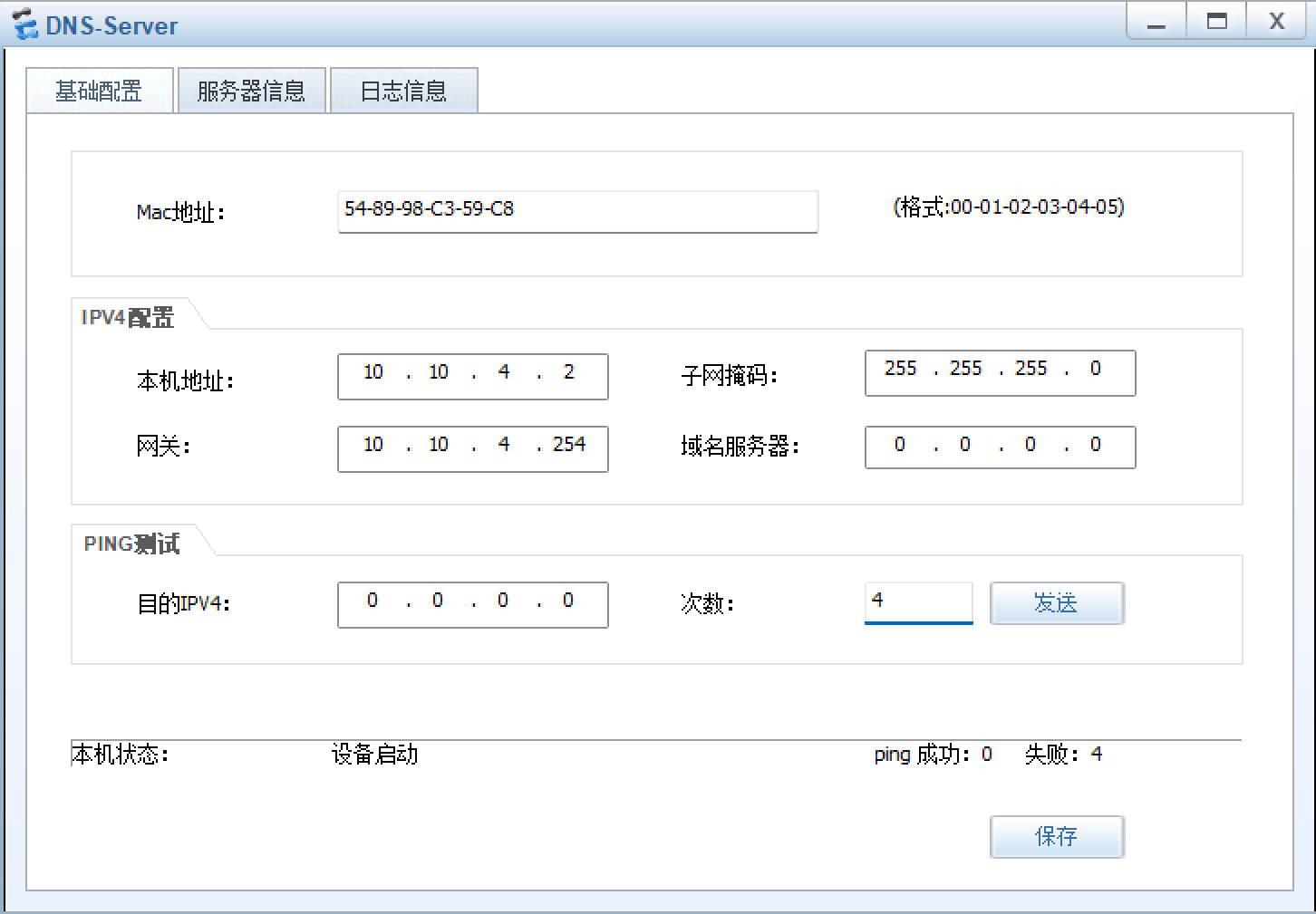This screenshot has height=914, width=1316.
Task: Select last octet "2" of 本机地址
Action: coord(569,373)
